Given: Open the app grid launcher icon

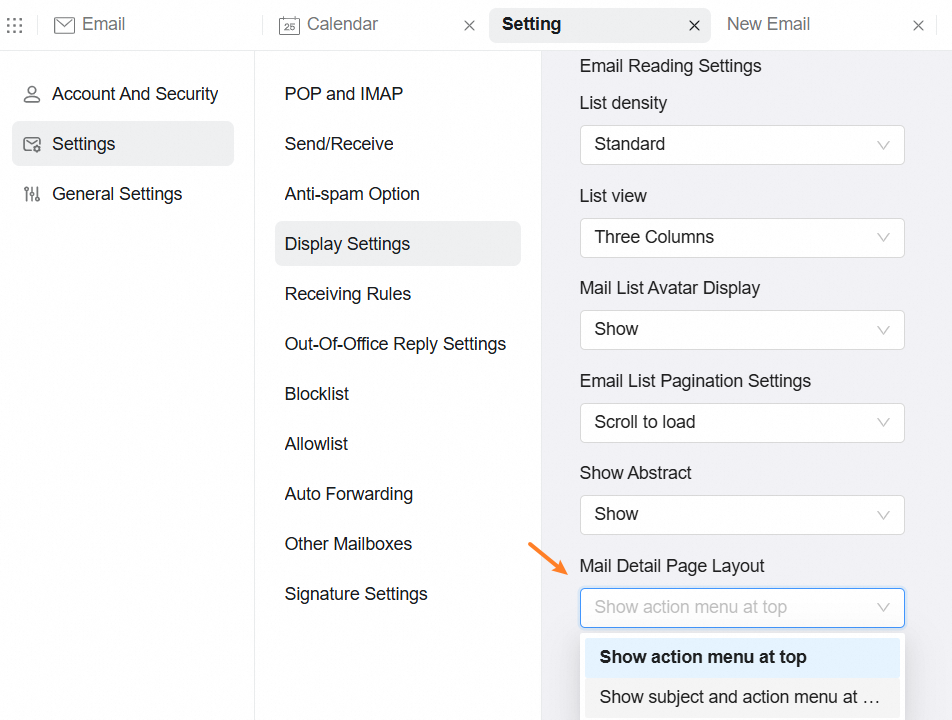Looking at the screenshot, I should pos(15,25).
